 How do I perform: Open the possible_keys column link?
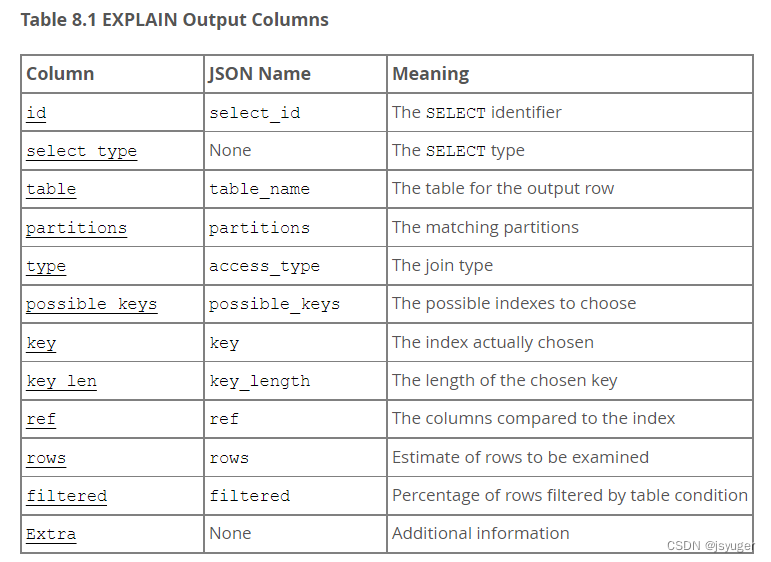pyautogui.click(x=91, y=304)
